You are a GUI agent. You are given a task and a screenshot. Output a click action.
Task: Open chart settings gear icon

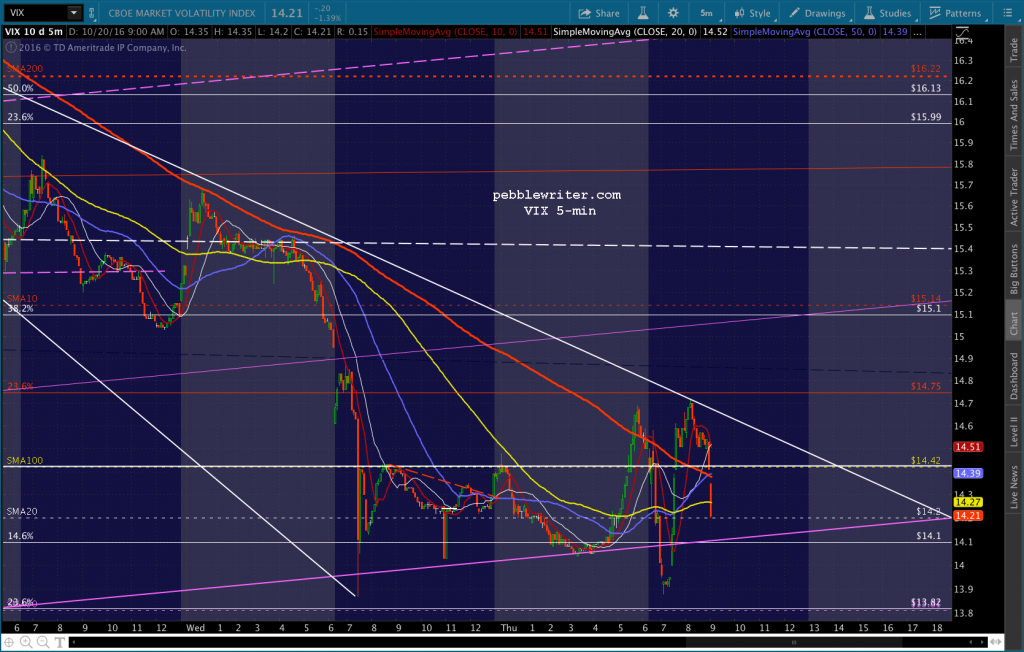tap(673, 12)
